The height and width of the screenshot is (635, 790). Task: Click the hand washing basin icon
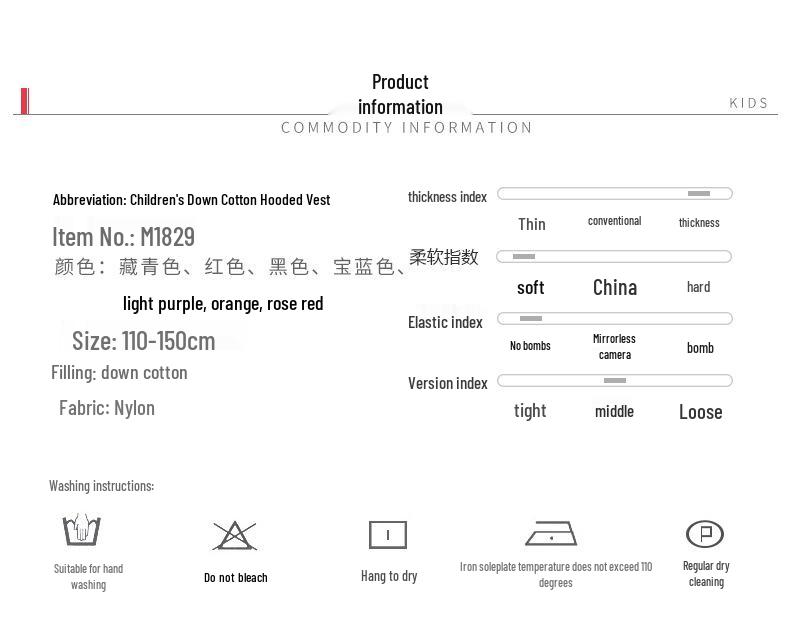82,530
